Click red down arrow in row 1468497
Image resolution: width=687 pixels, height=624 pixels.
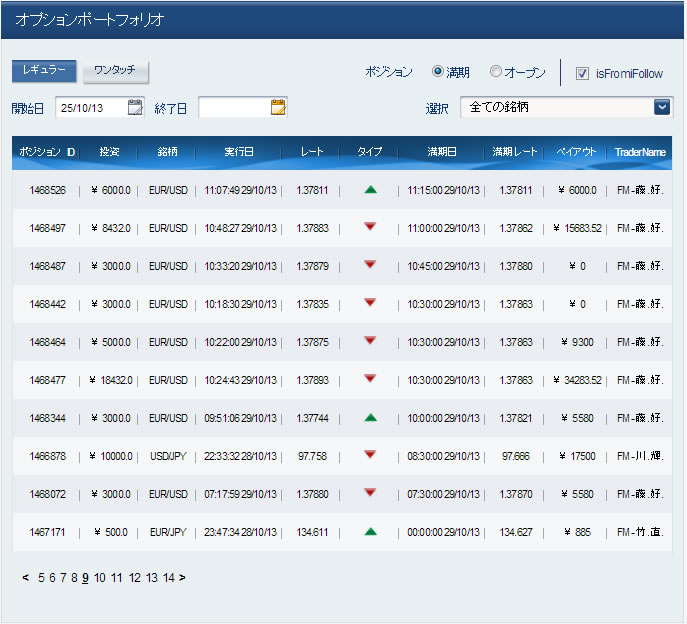coord(370,226)
